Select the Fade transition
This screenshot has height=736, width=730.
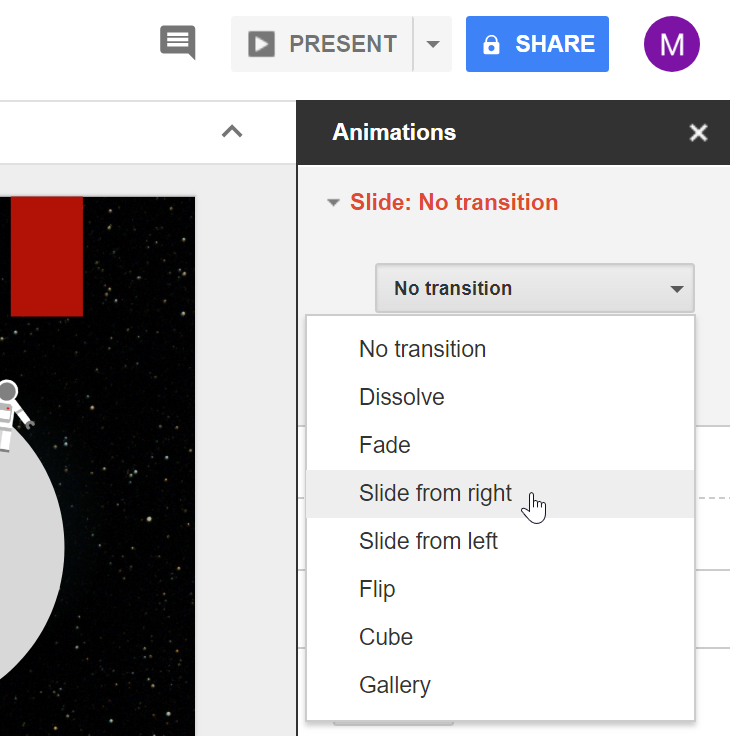[x=500, y=445]
